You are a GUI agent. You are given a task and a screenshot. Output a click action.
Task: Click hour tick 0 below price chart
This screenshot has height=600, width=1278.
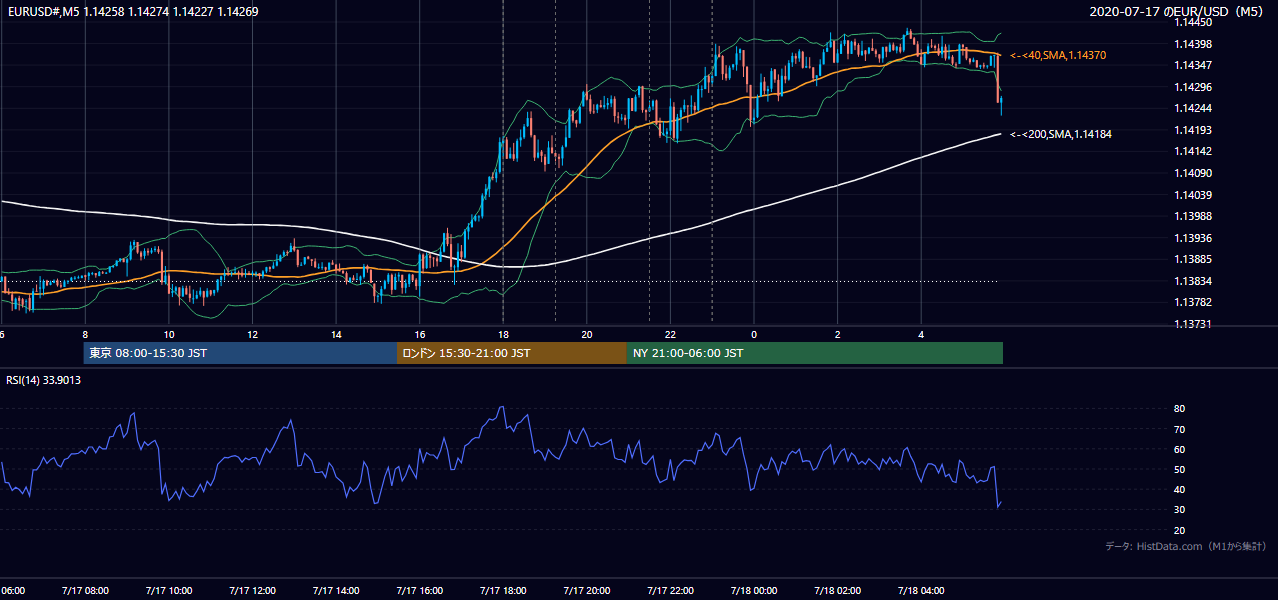pos(754,335)
